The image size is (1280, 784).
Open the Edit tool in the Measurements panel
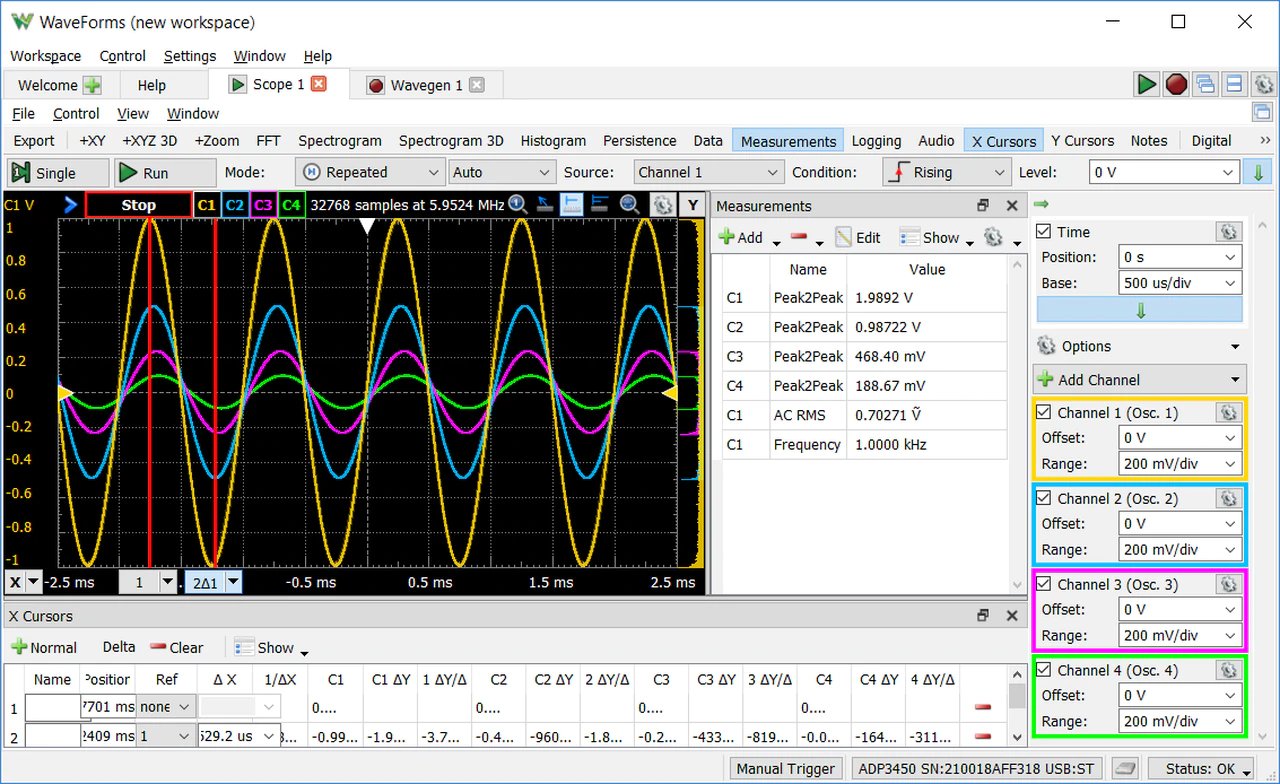tap(857, 237)
